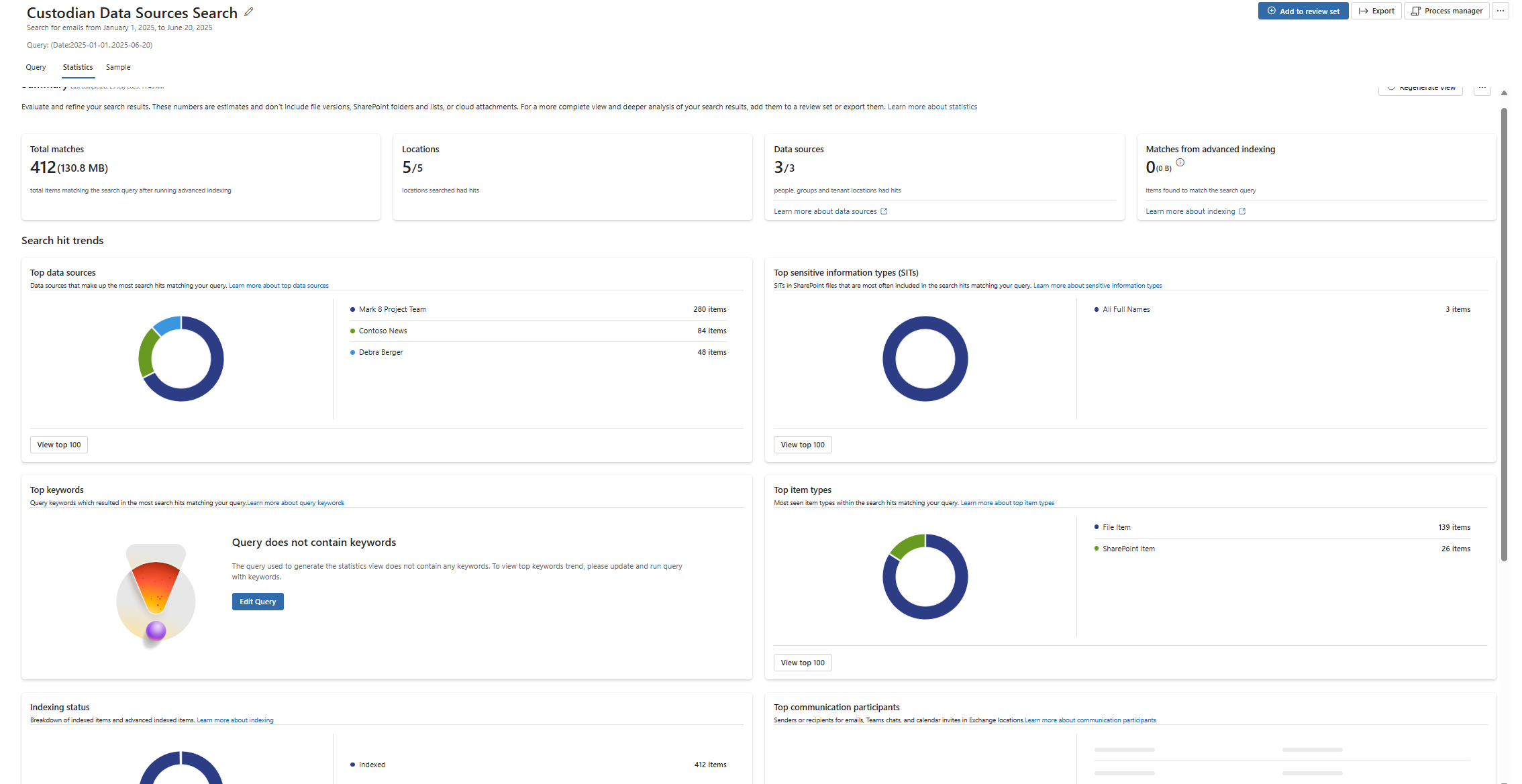Click the external link icon after Learn more about indexing
Screen dimensions: 1522x784
point(1242,211)
